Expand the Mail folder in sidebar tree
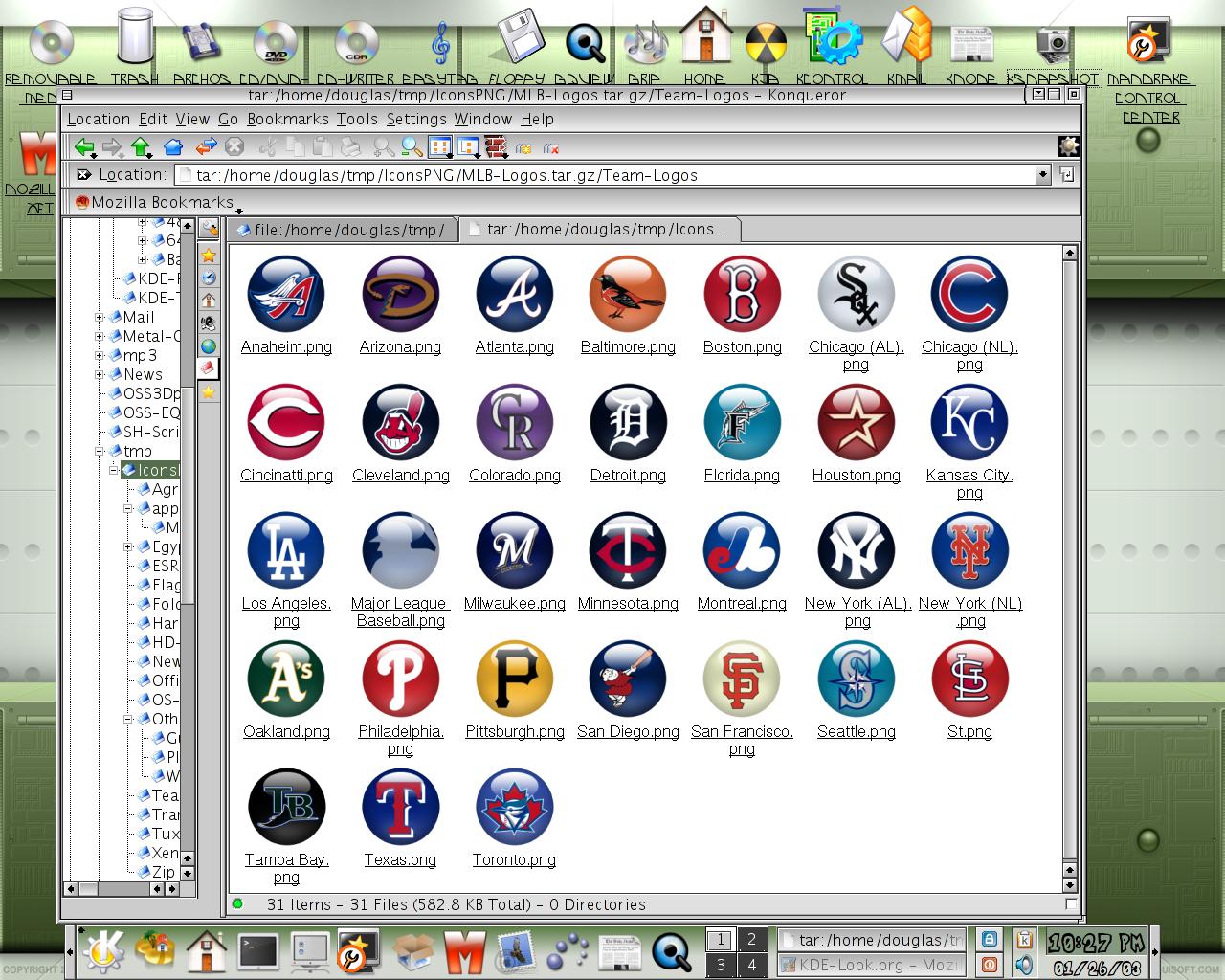Image resolution: width=1225 pixels, height=980 pixels. (100, 317)
